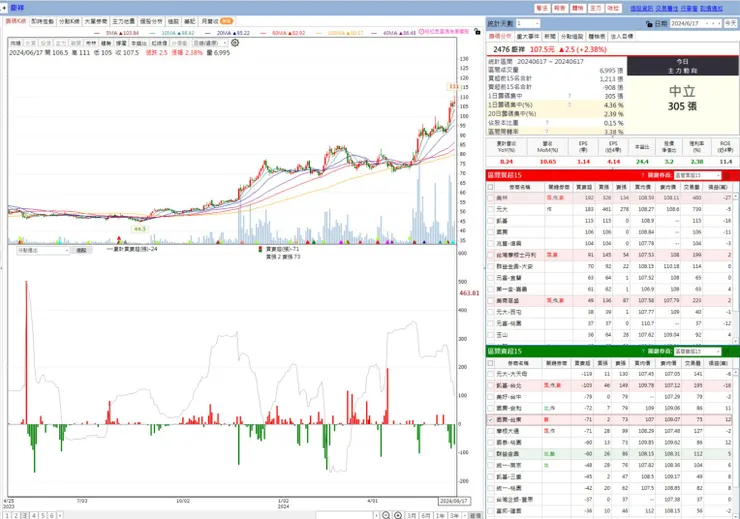
Task: Open the 新聞 tab in right panel
Action: [x=550, y=36]
